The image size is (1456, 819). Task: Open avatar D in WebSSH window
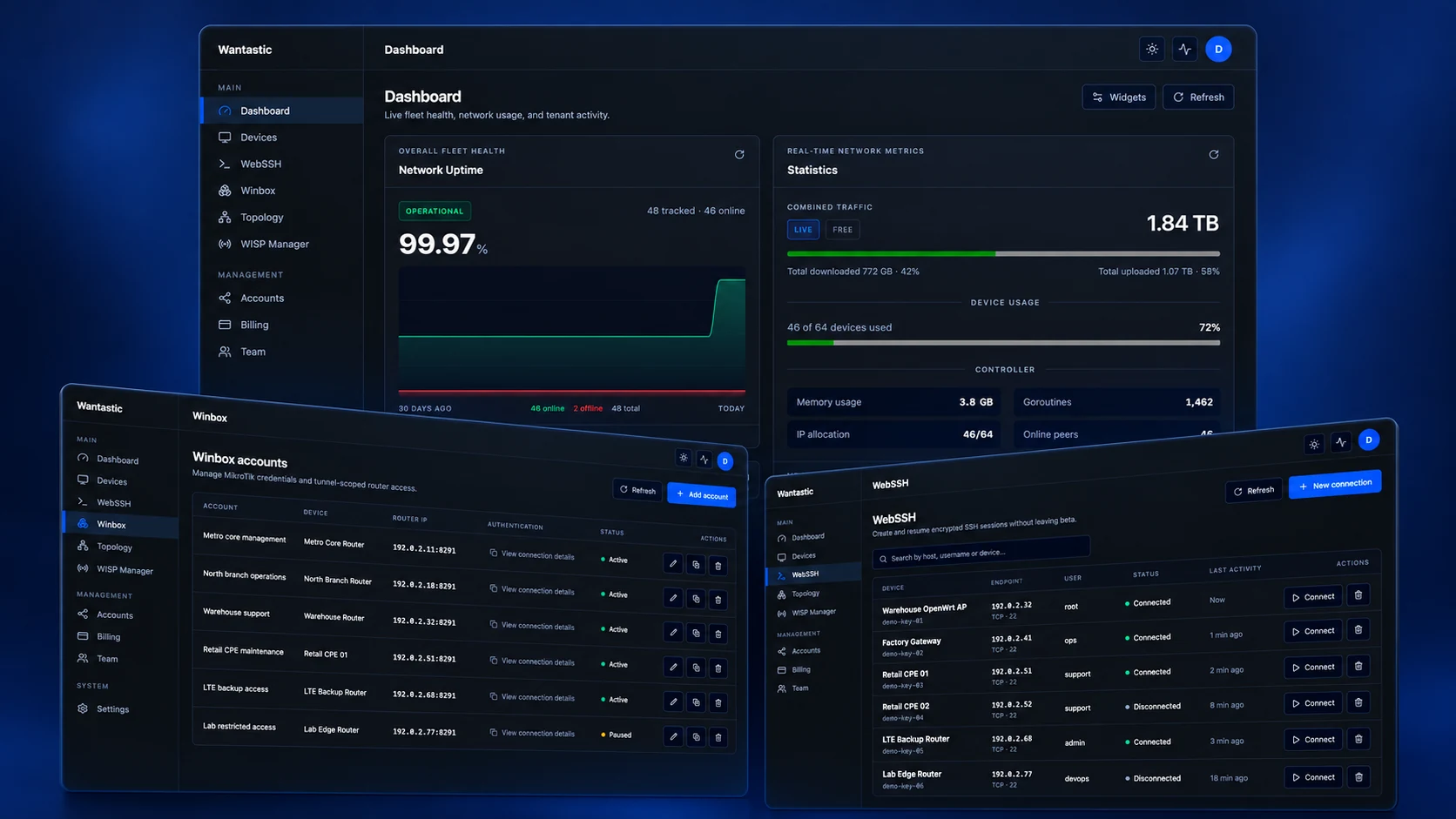pos(1369,440)
